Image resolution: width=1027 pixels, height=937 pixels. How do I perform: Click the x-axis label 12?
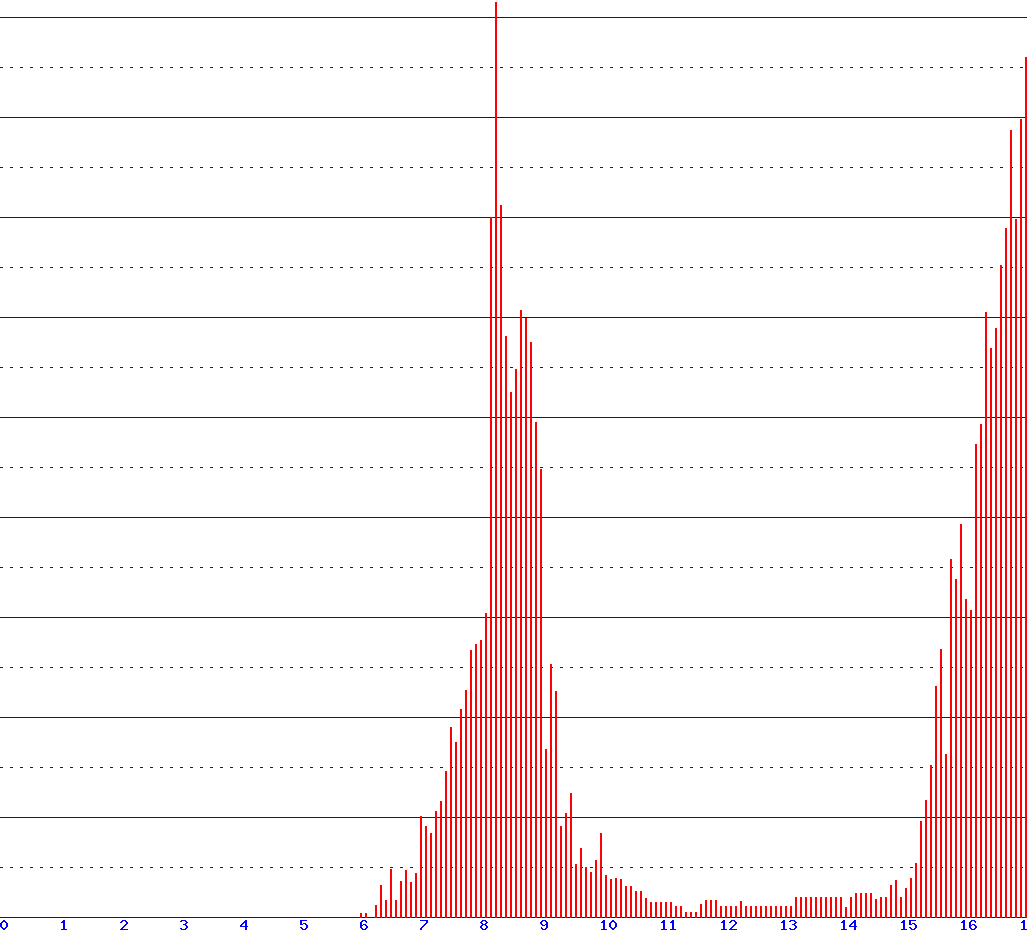(728, 925)
